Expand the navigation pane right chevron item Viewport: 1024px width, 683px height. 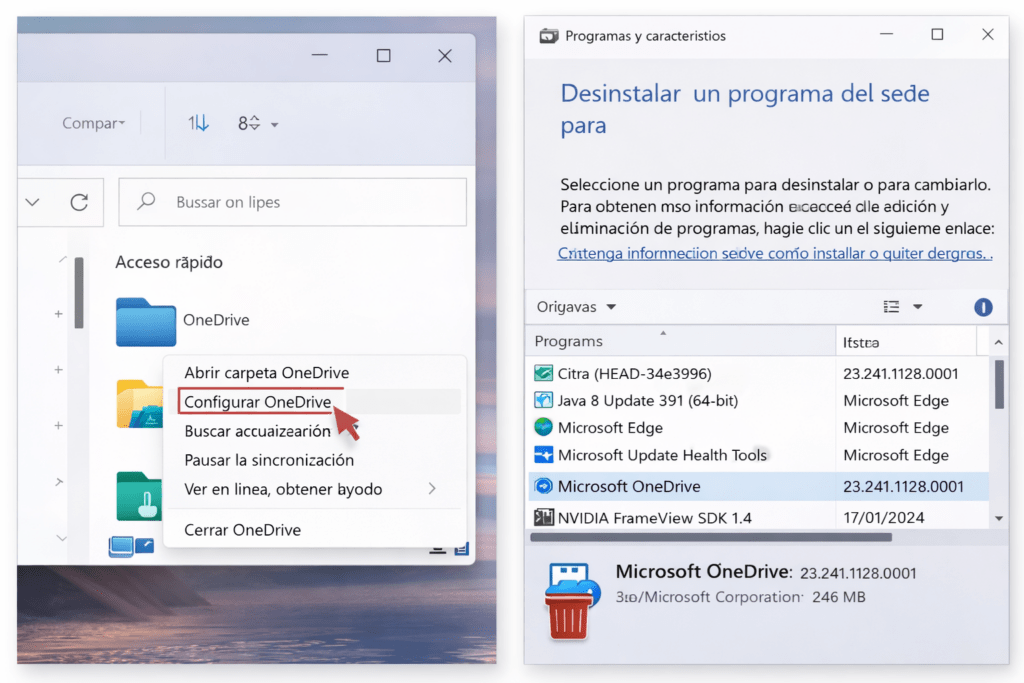click(59, 482)
